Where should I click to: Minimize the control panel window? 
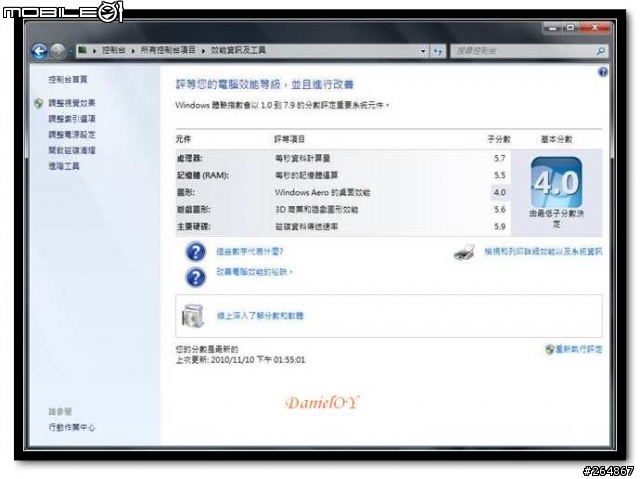553,28
